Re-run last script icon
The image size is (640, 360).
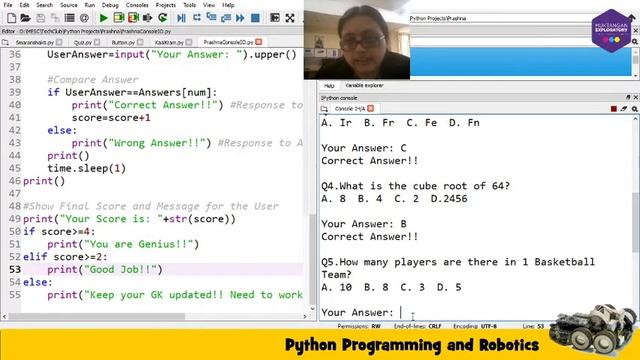[162, 18]
